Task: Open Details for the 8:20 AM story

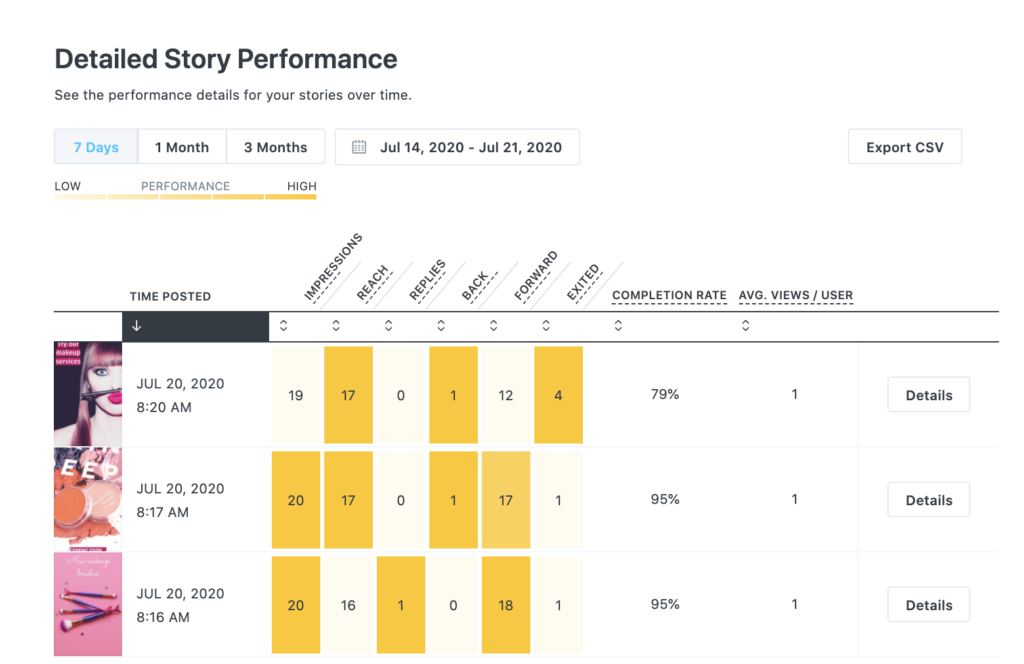Action: (x=928, y=395)
